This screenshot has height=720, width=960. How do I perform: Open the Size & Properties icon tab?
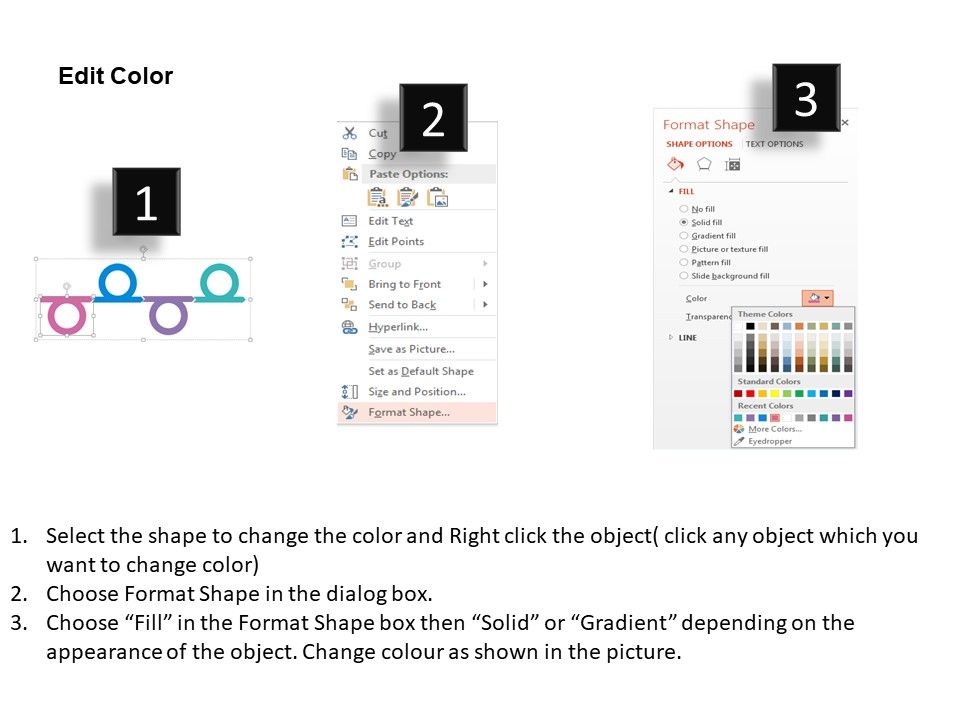pyautogui.click(x=732, y=164)
